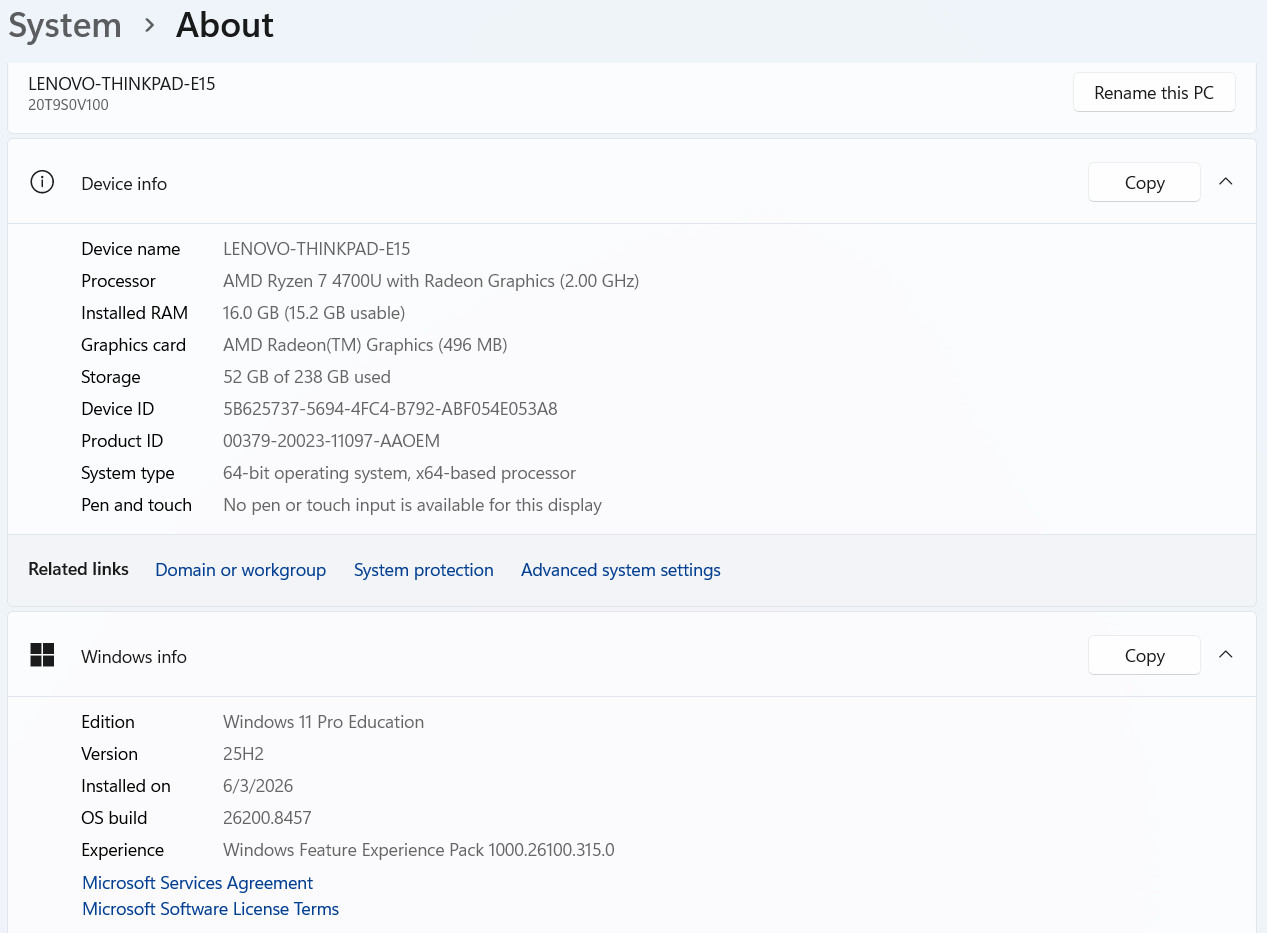1267x933 pixels.
Task: Click the Installed RAM row label
Action: [x=134, y=313]
